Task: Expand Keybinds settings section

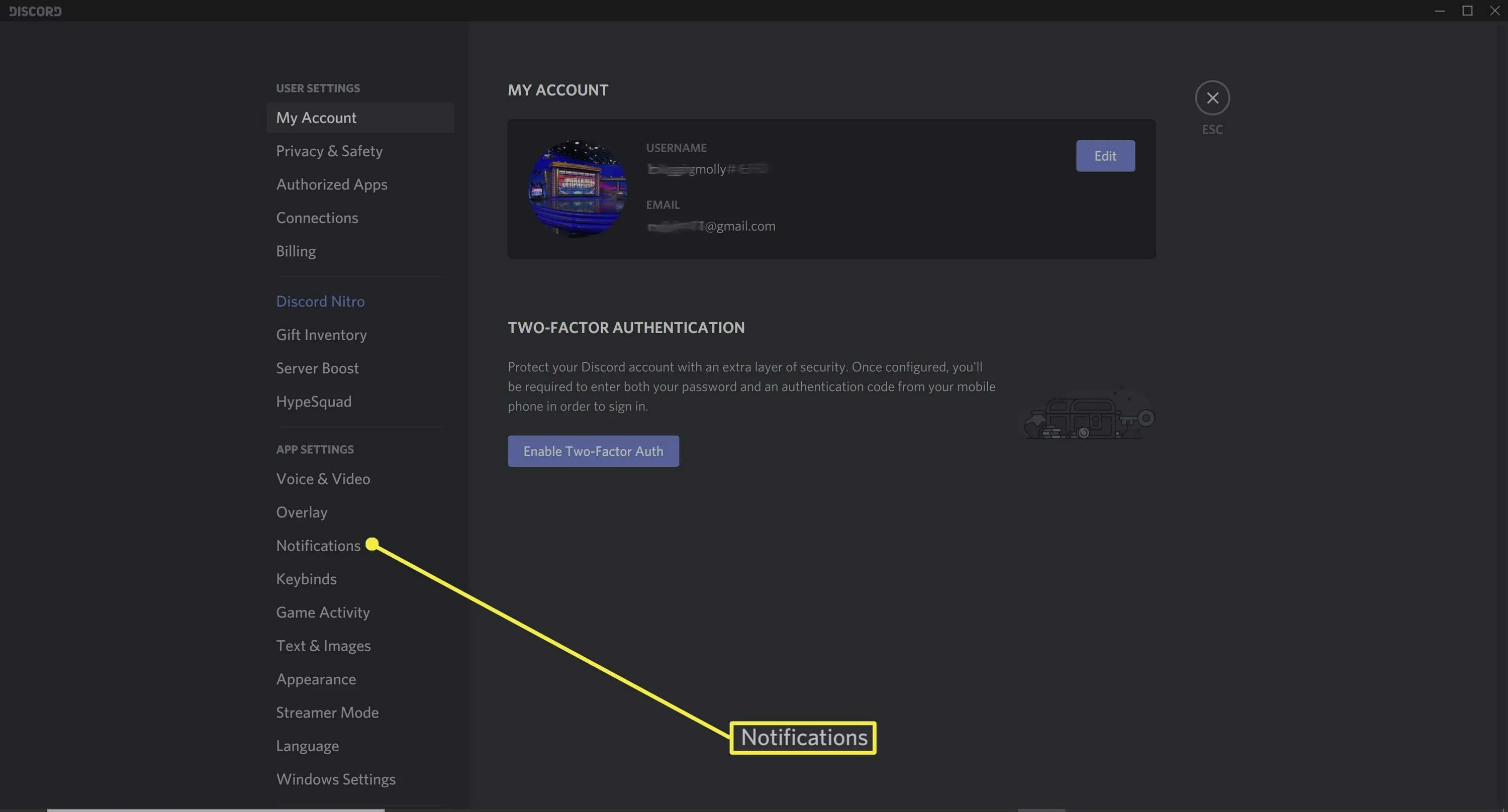Action: pyautogui.click(x=306, y=578)
